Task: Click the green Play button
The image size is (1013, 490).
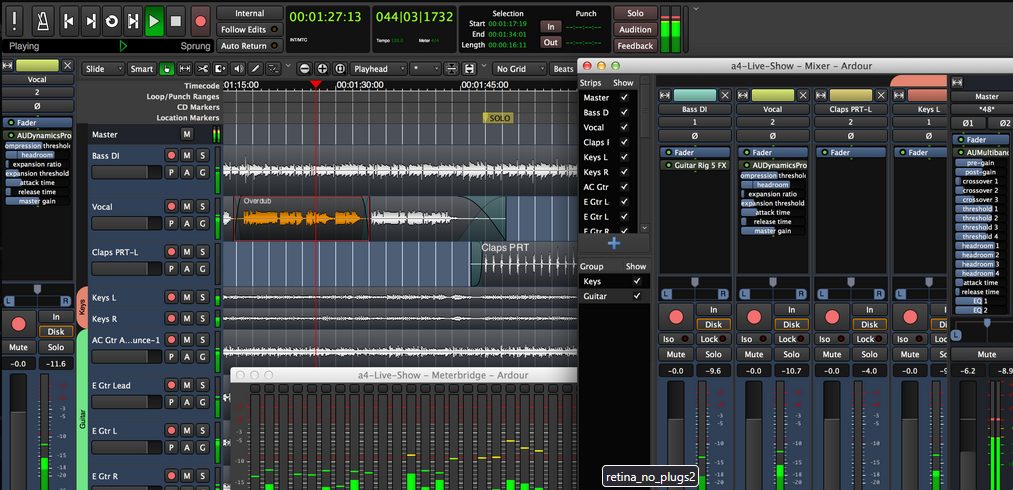Action: 154,21
